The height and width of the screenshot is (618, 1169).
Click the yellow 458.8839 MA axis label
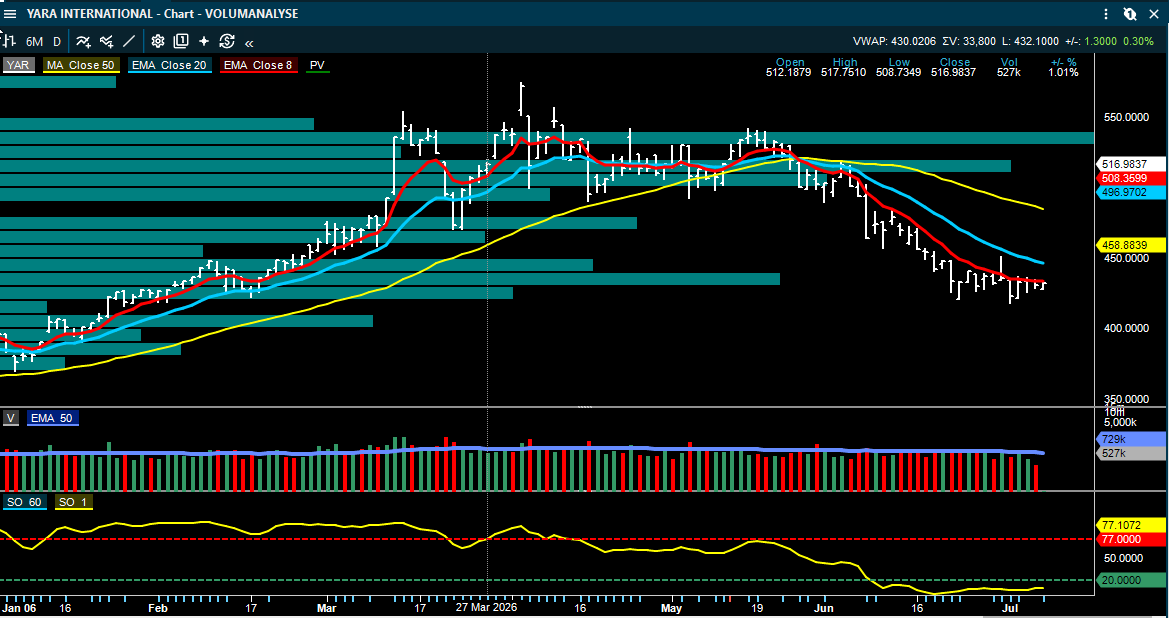pos(1130,245)
